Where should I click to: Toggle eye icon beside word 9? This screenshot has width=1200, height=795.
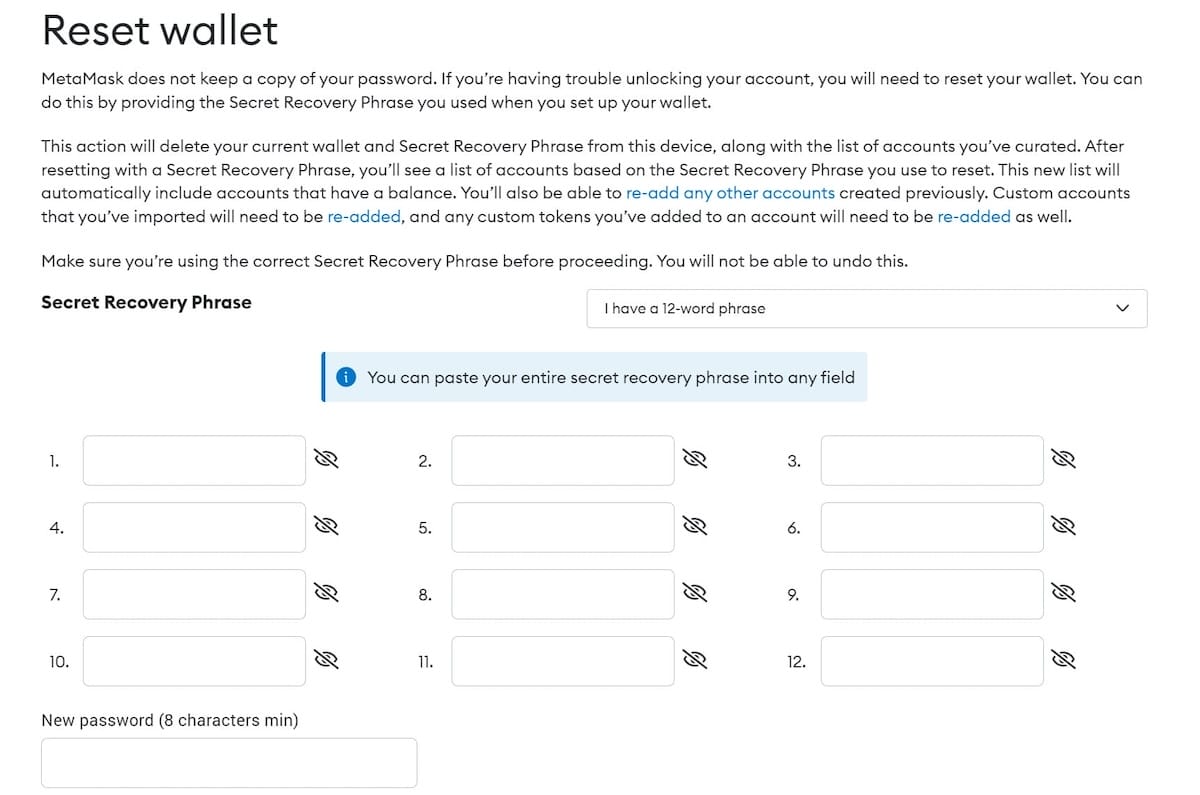pos(1064,594)
